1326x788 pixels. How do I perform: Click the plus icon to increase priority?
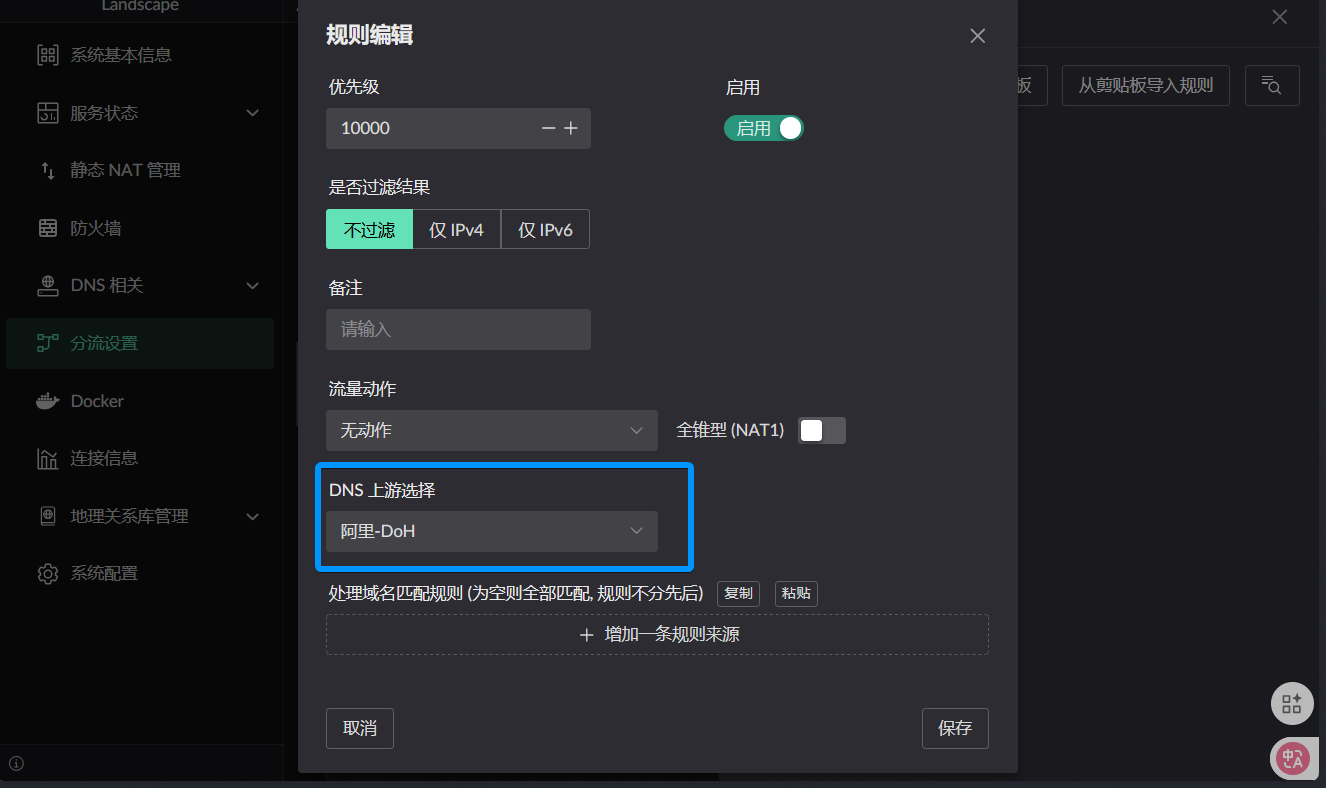pos(571,128)
